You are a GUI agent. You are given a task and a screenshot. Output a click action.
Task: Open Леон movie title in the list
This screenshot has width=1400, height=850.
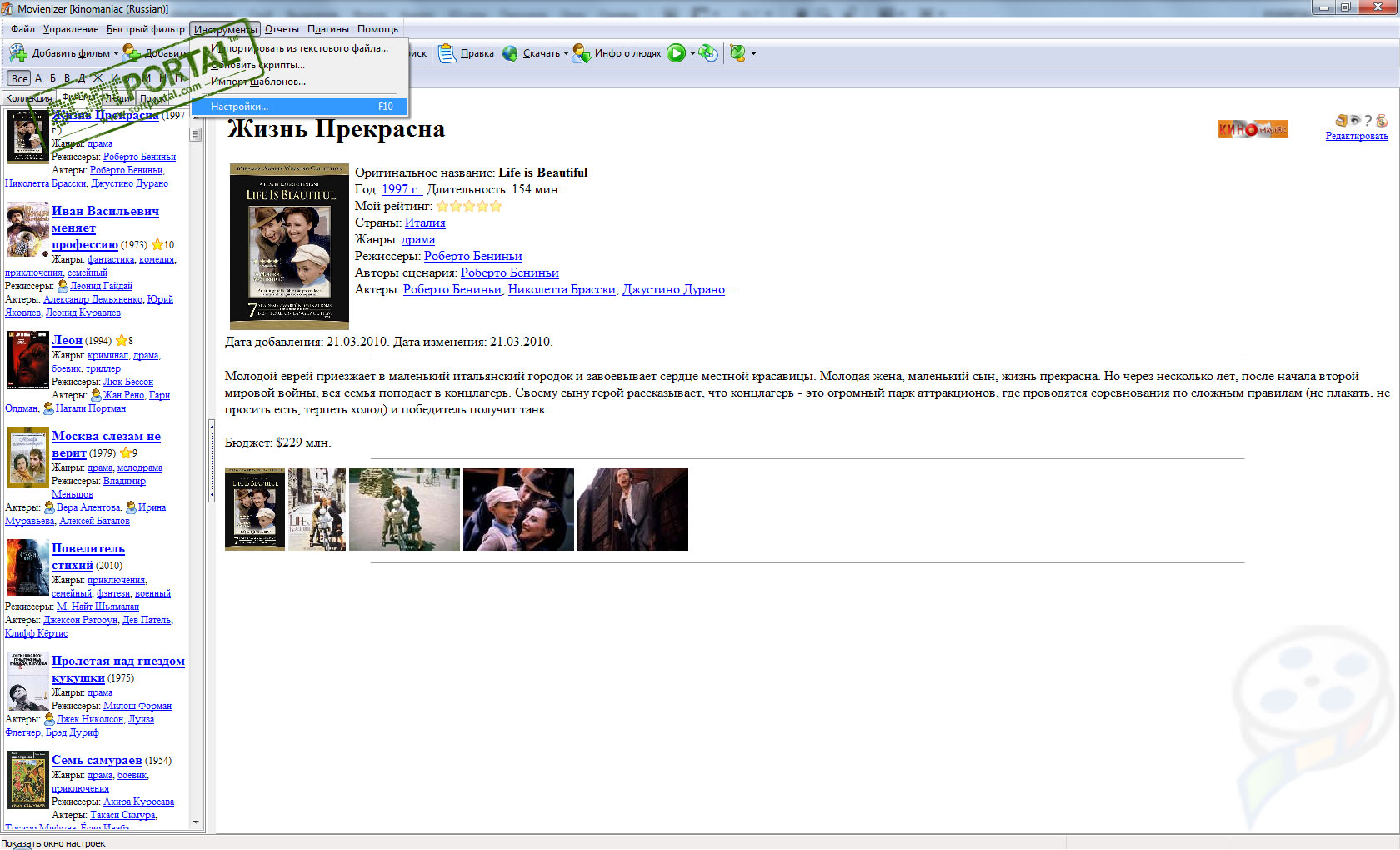(x=67, y=340)
